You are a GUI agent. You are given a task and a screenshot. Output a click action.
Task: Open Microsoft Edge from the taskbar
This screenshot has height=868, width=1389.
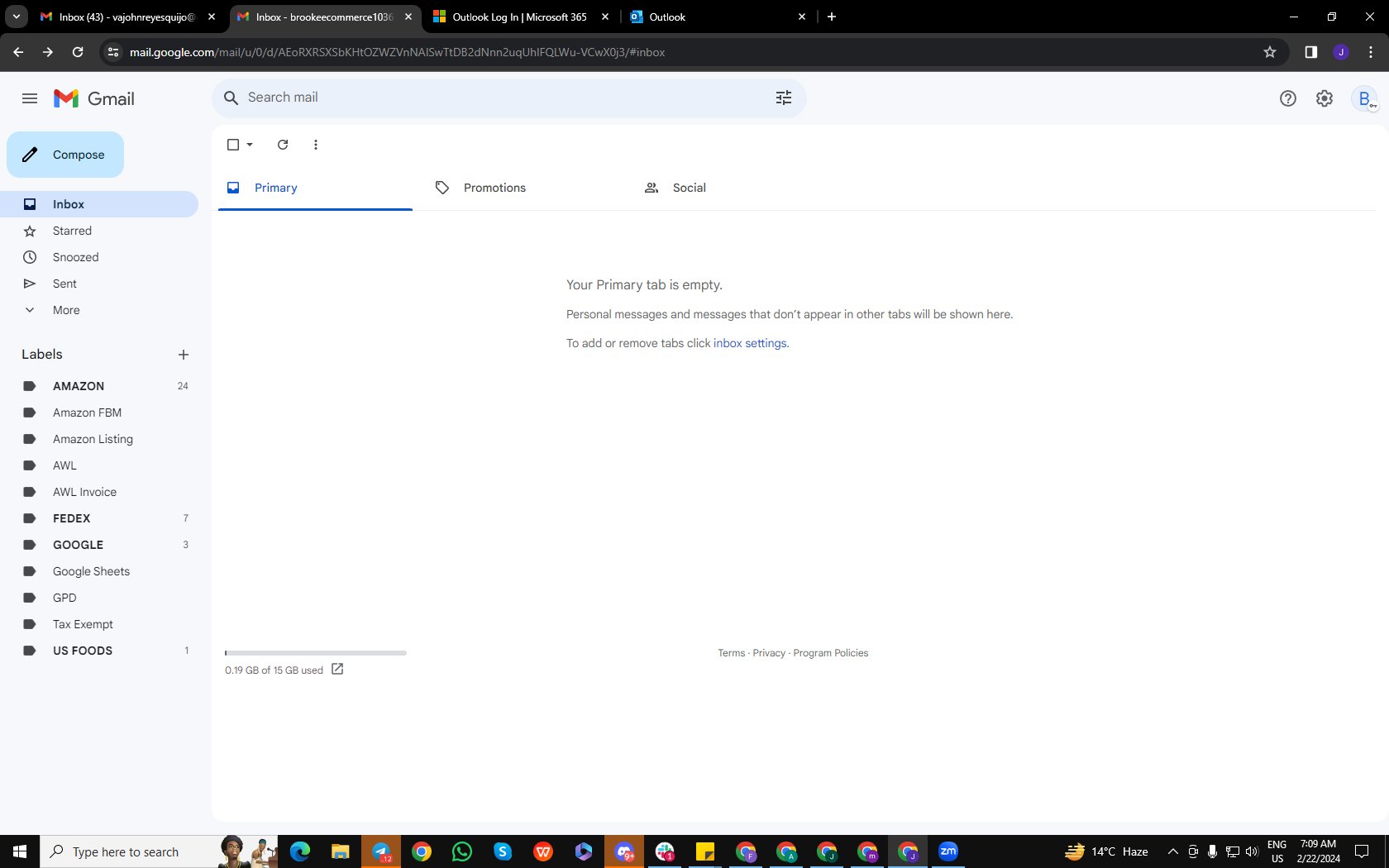click(x=300, y=851)
